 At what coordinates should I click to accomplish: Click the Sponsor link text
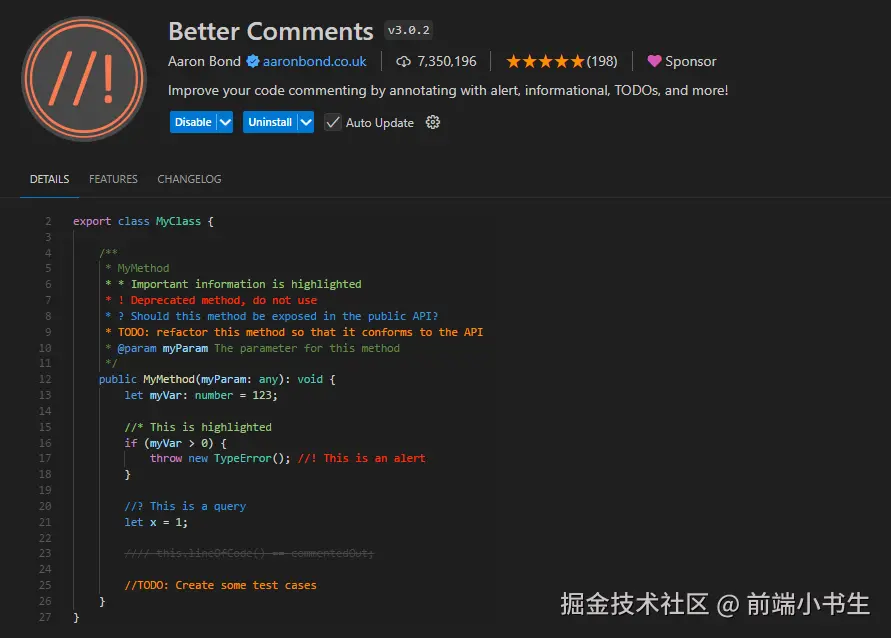690,61
